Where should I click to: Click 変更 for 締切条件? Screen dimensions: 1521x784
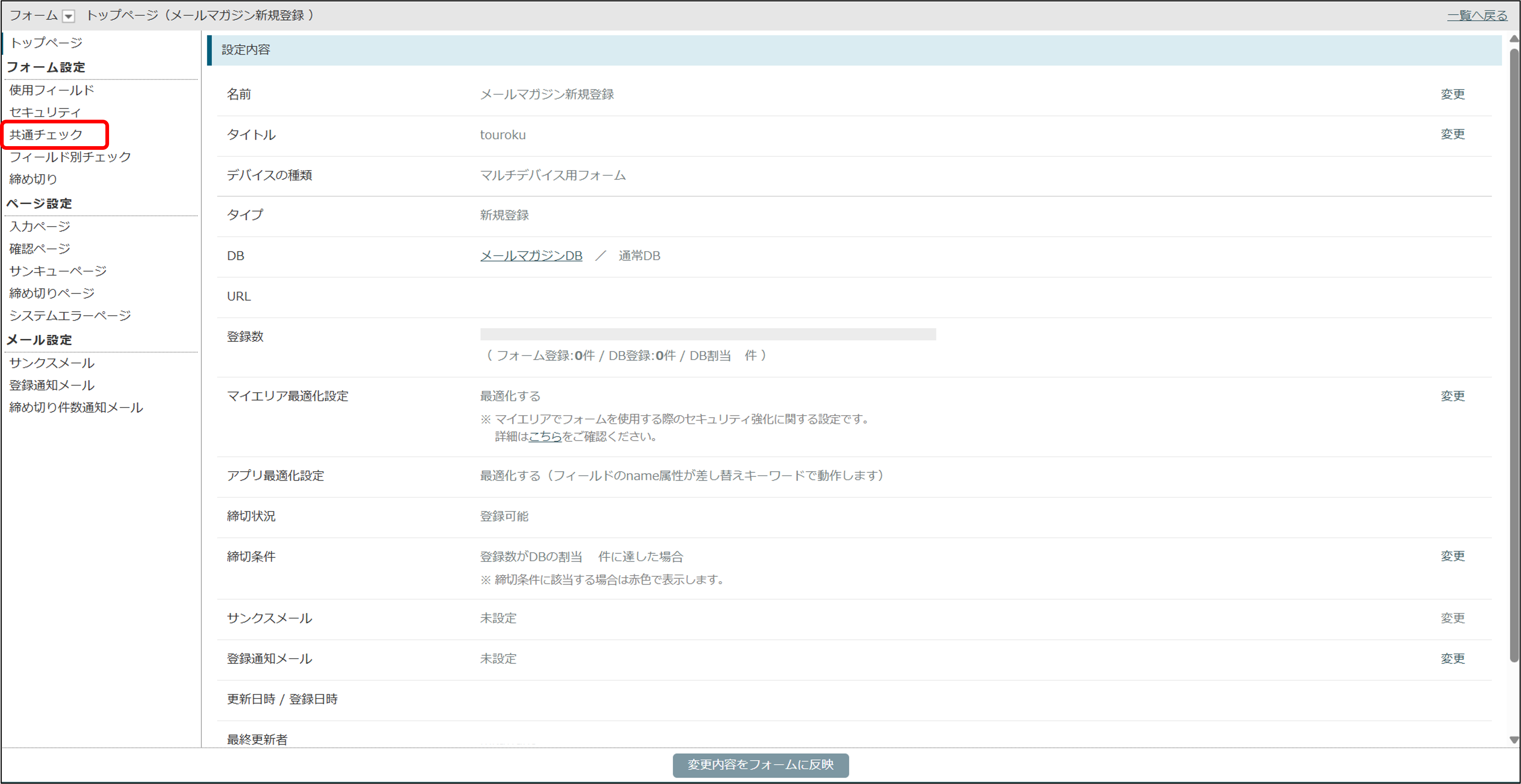[1452, 556]
